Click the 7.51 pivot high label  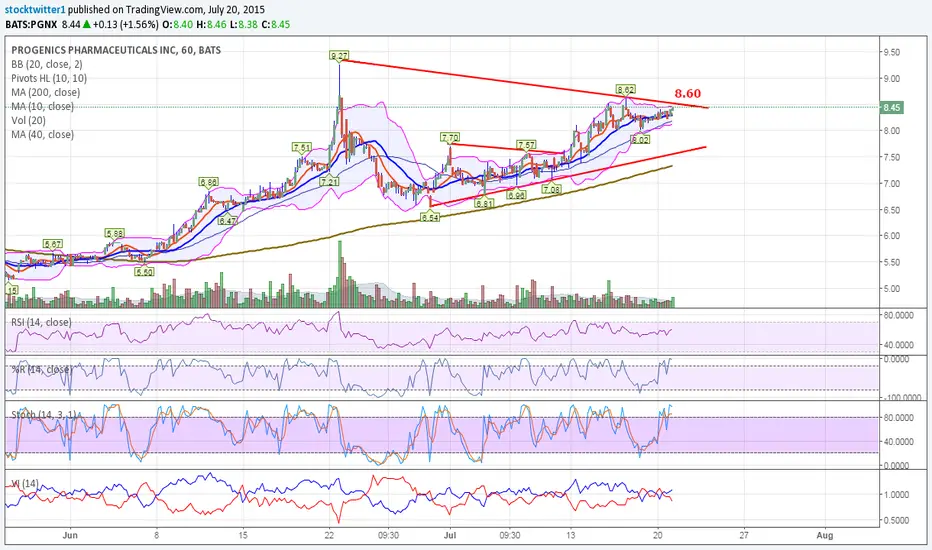click(301, 147)
